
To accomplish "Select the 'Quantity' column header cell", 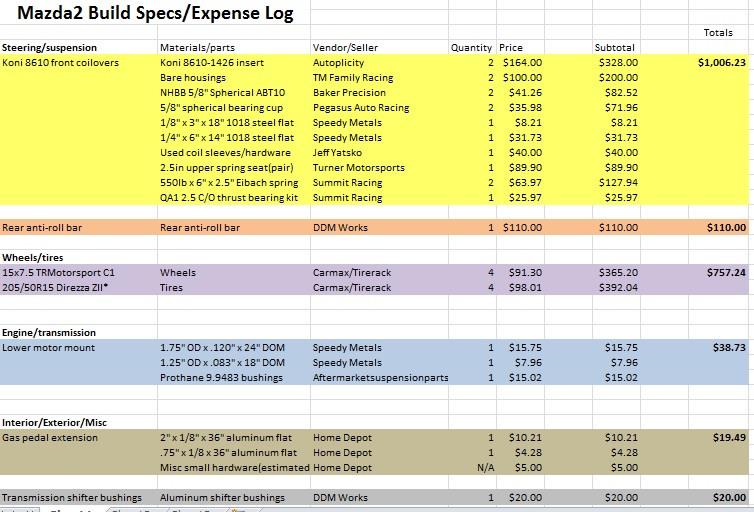I will click(472, 48).
